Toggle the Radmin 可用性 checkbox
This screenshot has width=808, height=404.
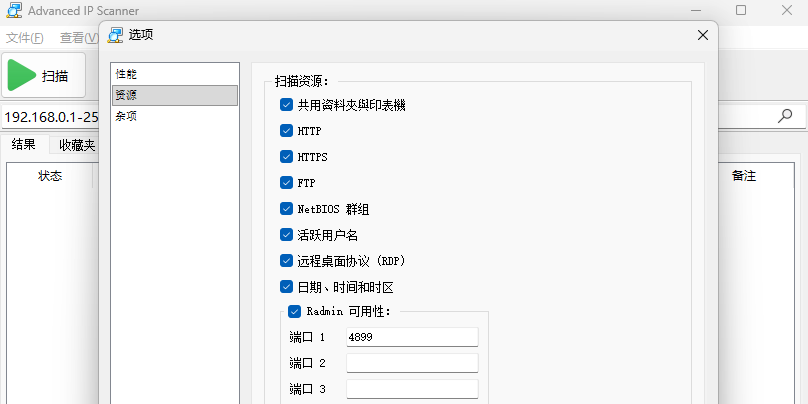pos(295,311)
